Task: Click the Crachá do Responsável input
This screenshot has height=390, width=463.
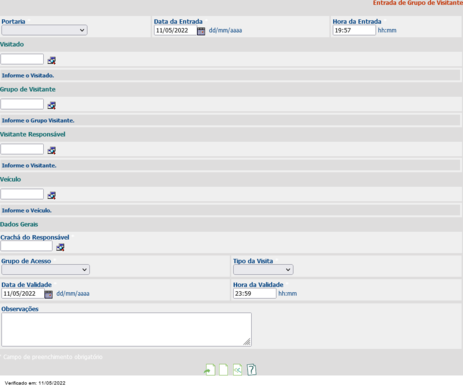Action: click(x=27, y=246)
